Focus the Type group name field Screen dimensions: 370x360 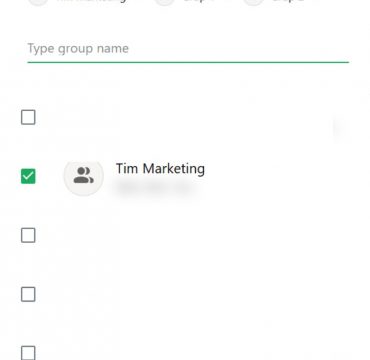pyautogui.click(x=188, y=49)
